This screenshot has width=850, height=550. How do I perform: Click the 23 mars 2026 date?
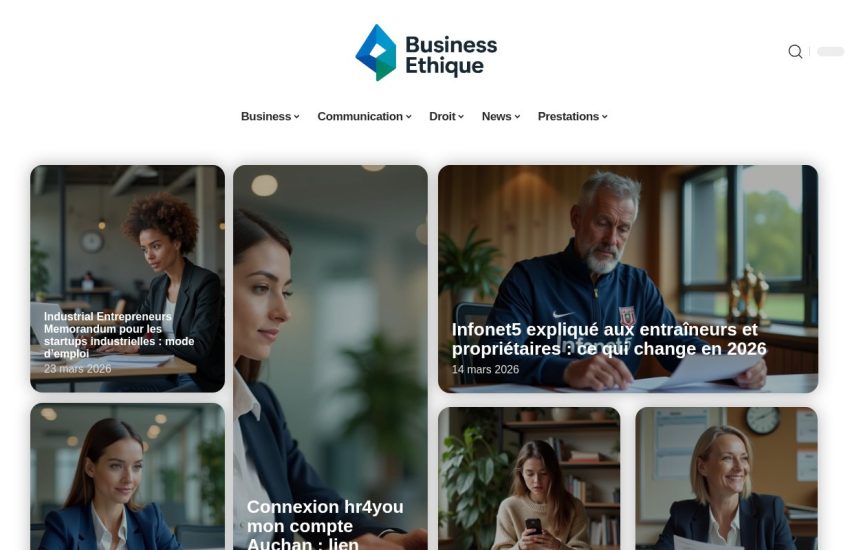tap(78, 368)
